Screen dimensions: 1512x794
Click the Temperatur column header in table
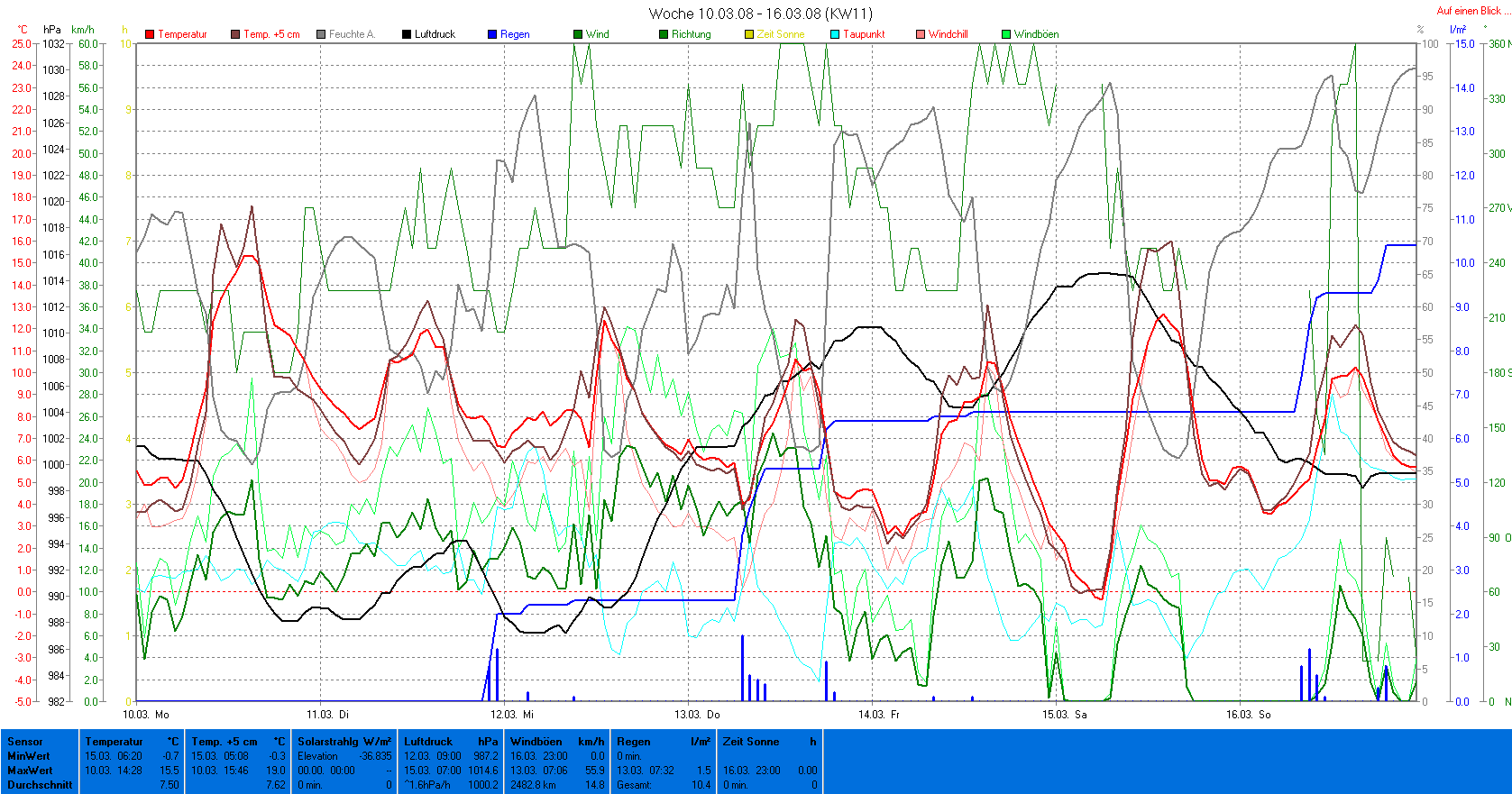115,742
